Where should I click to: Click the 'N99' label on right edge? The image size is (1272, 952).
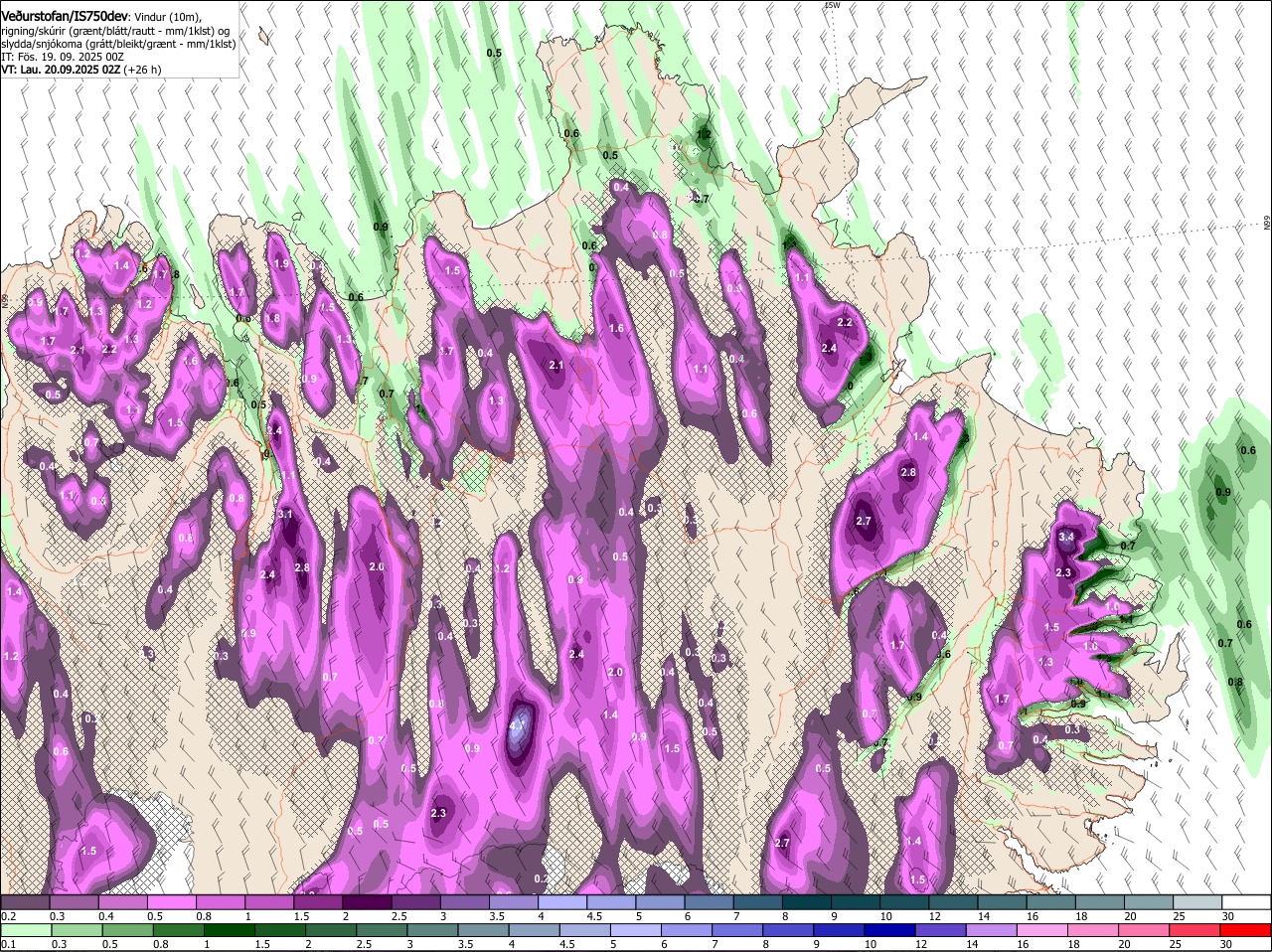coord(1267,224)
